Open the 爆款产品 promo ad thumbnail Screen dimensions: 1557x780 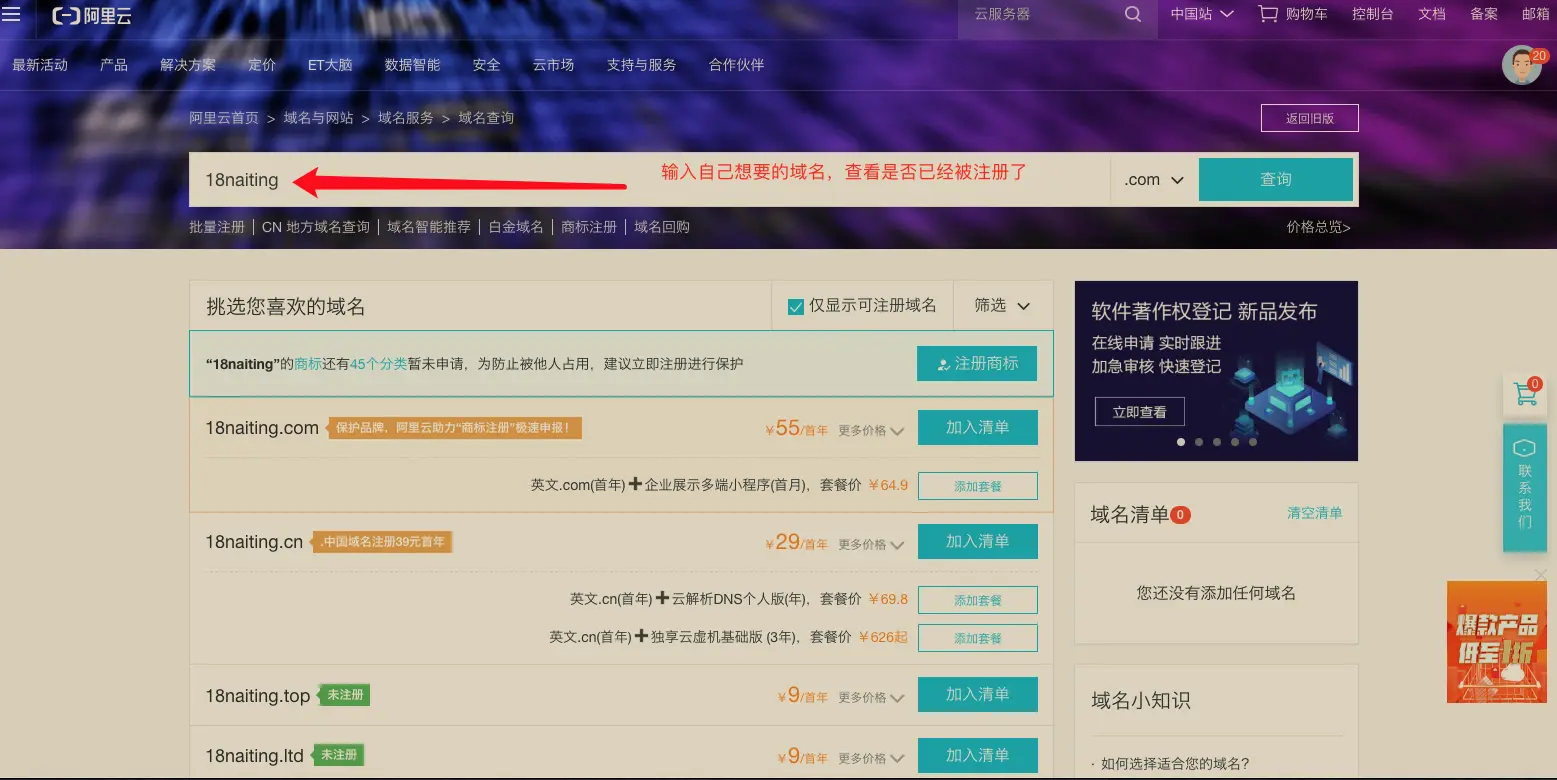1496,642
